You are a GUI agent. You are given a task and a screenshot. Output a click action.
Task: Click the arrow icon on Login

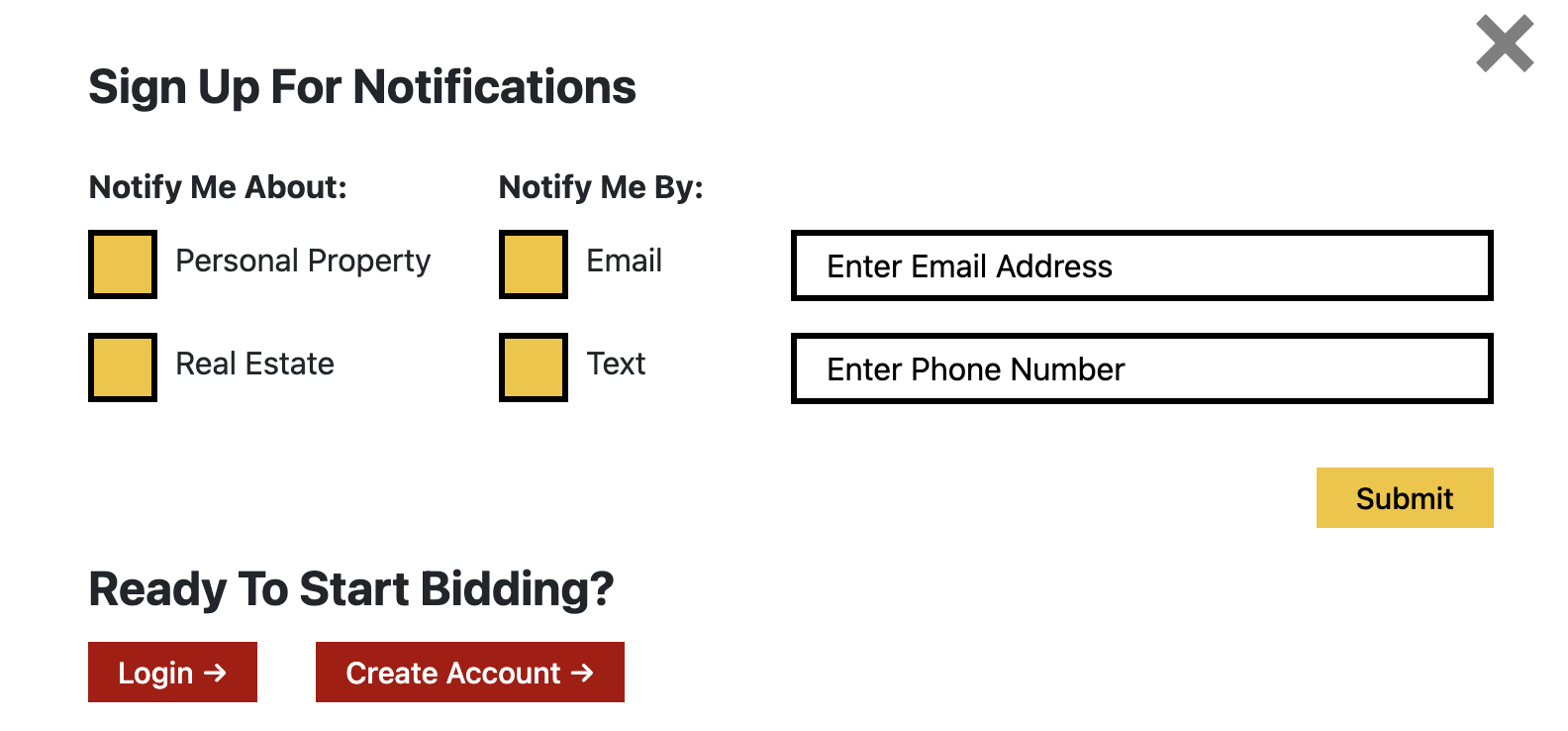(x=216, y=673)
